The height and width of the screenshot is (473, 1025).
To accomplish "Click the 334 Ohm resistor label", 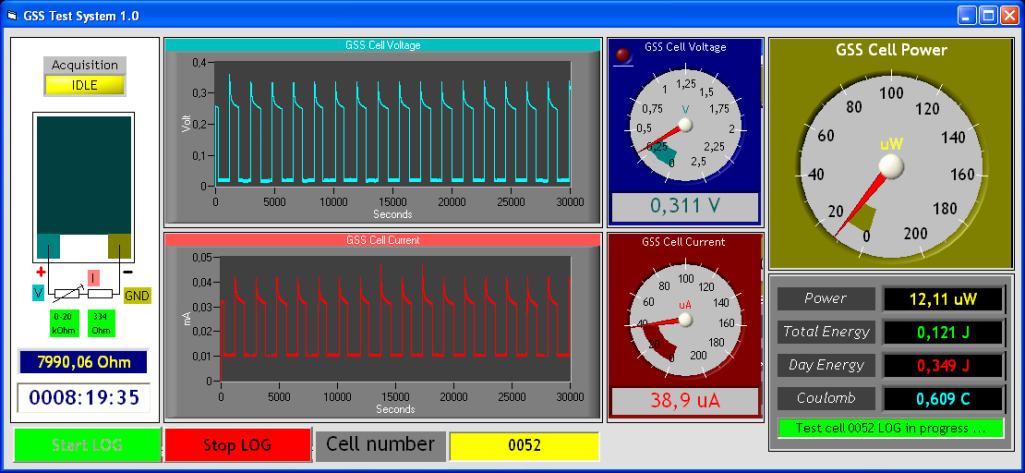I will tap(101, 323).
